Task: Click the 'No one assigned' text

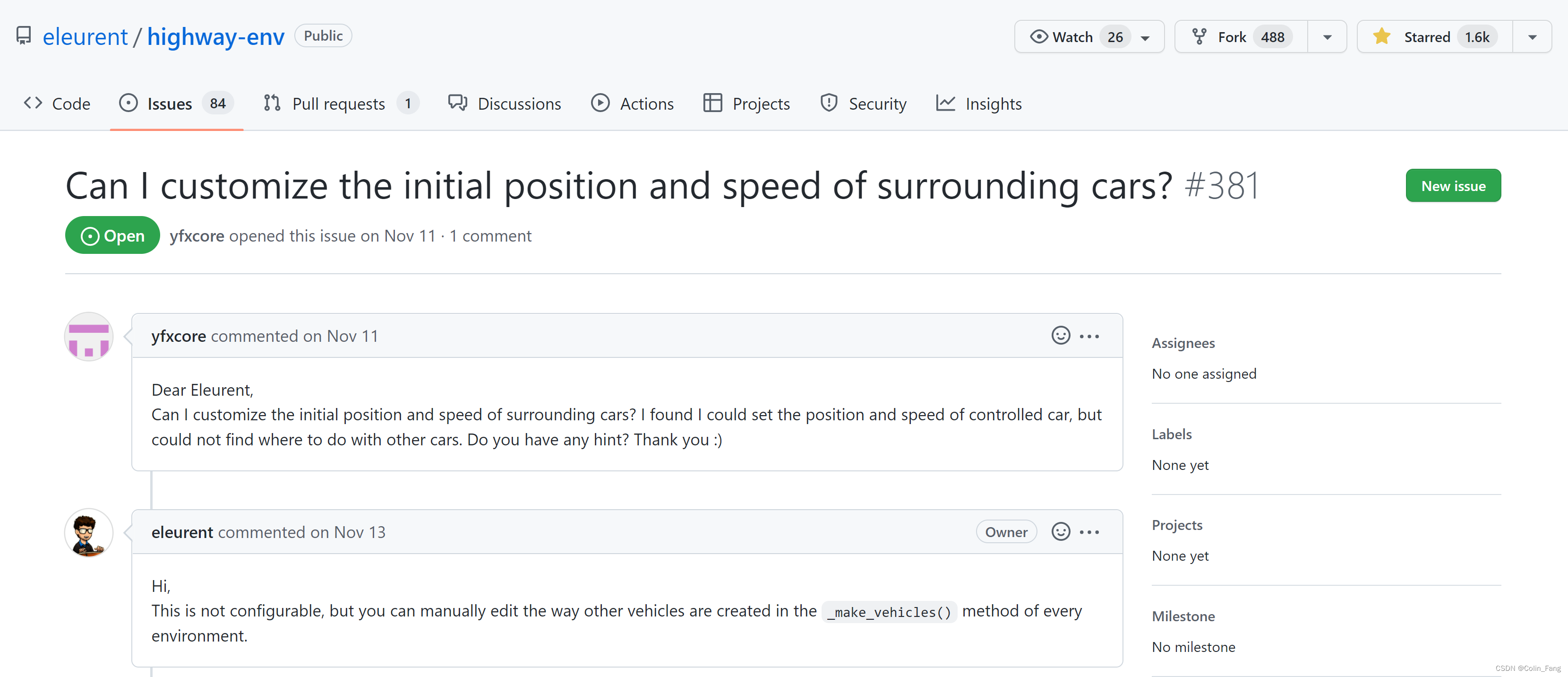Action: [1203, 373]
